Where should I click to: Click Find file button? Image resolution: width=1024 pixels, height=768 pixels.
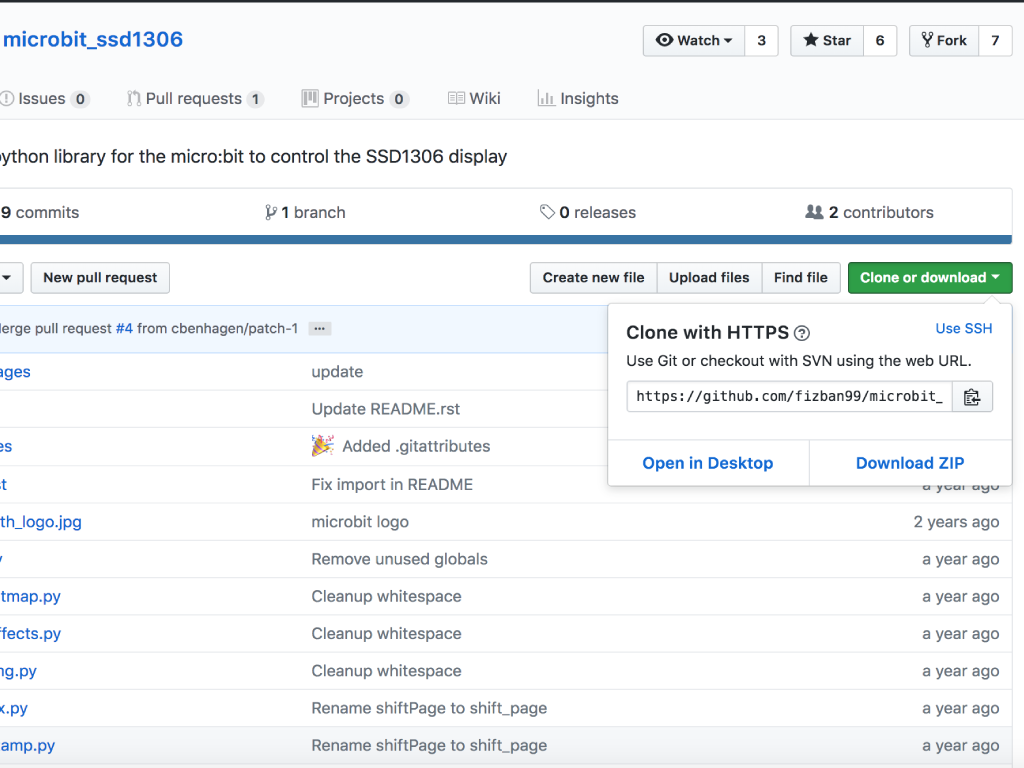point(801,278)
